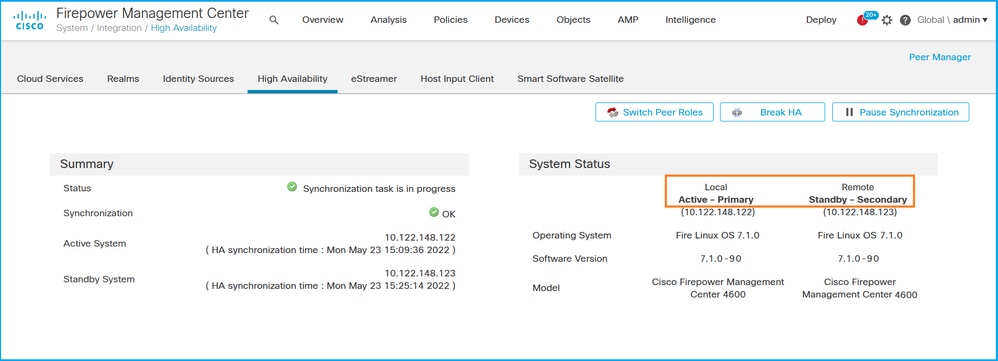Click the 'Standby - Secondary' role label
Viewport: 998px width, 361px height.
point(858,199)
